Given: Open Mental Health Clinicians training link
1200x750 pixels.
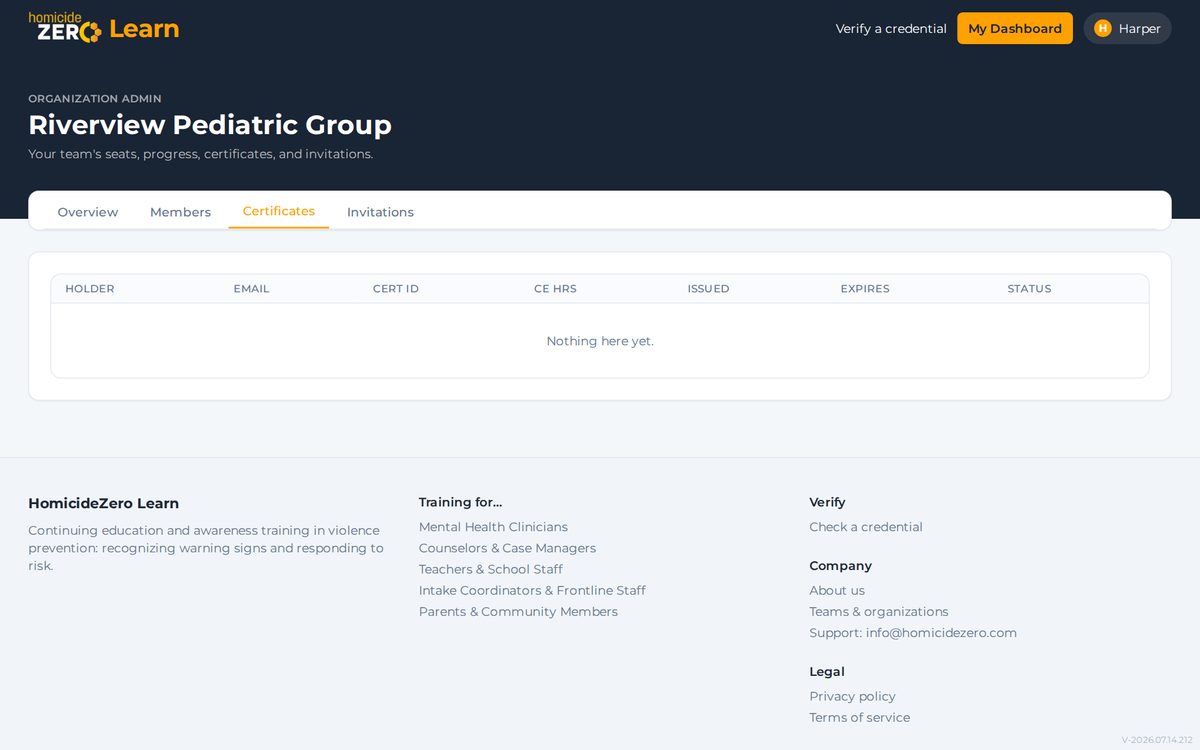Looking at the screenshot, I should (493, 527).
